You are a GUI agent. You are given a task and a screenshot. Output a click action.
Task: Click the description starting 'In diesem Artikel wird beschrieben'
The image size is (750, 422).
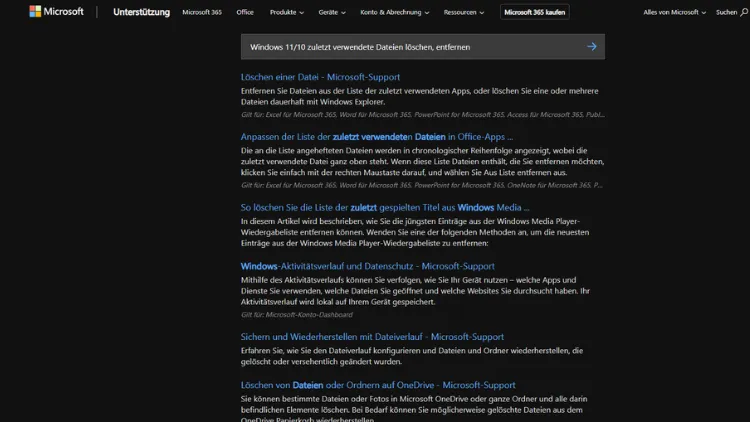[415, 232]
